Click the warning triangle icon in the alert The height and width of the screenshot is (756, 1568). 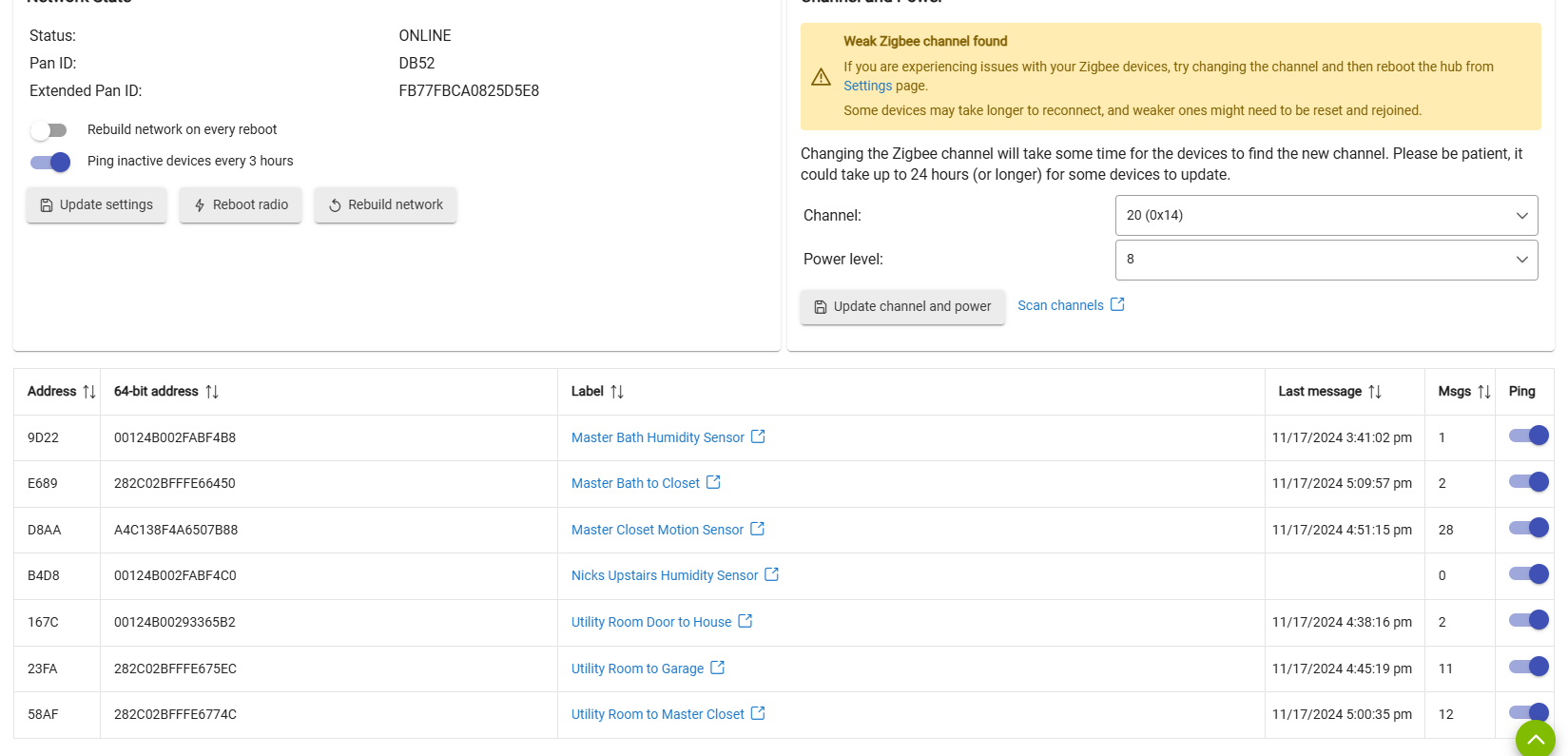point(821,77)
